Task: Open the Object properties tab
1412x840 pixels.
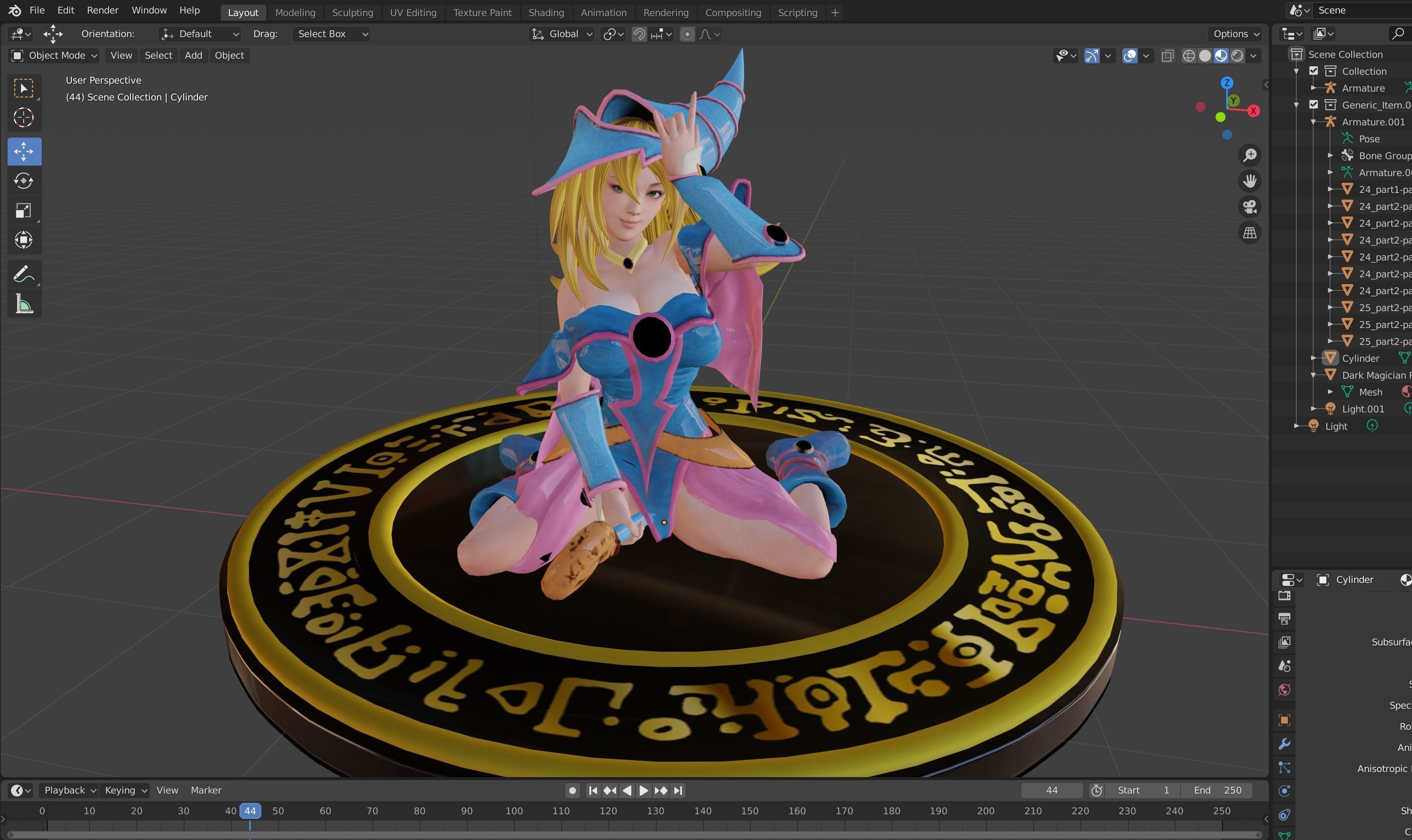Action: point(1284,720)
